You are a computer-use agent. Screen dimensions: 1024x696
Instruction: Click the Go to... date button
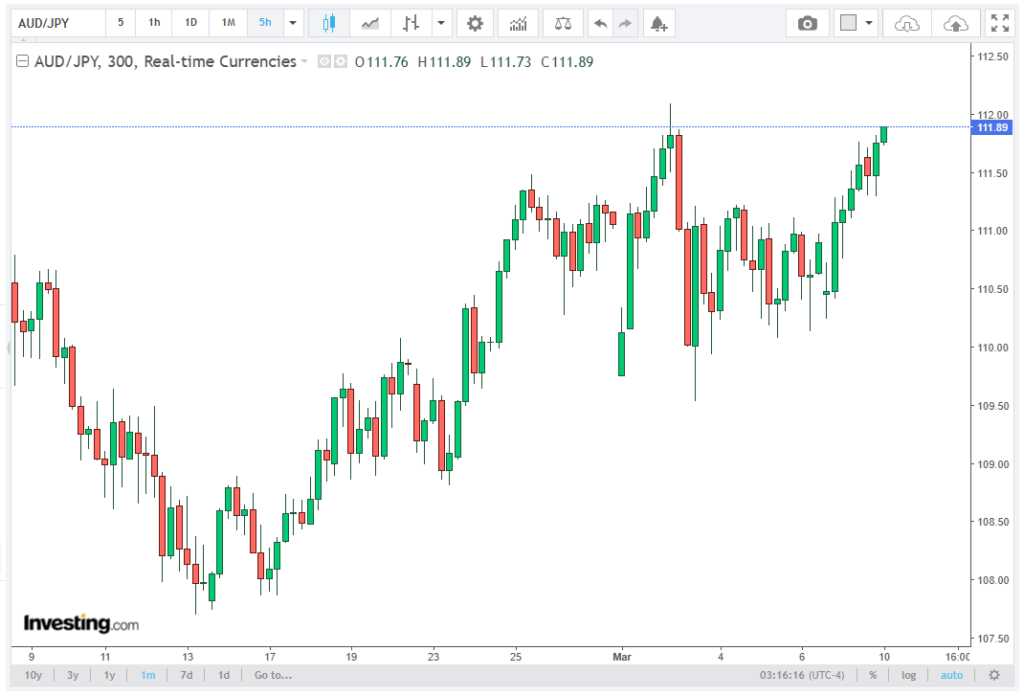(273, 675)
